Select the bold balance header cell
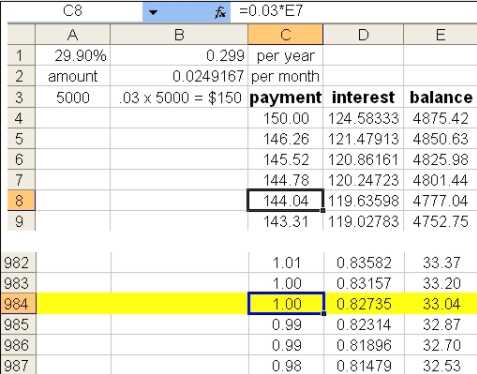Viewport: 477px width, 374px height. coord(440,97)
